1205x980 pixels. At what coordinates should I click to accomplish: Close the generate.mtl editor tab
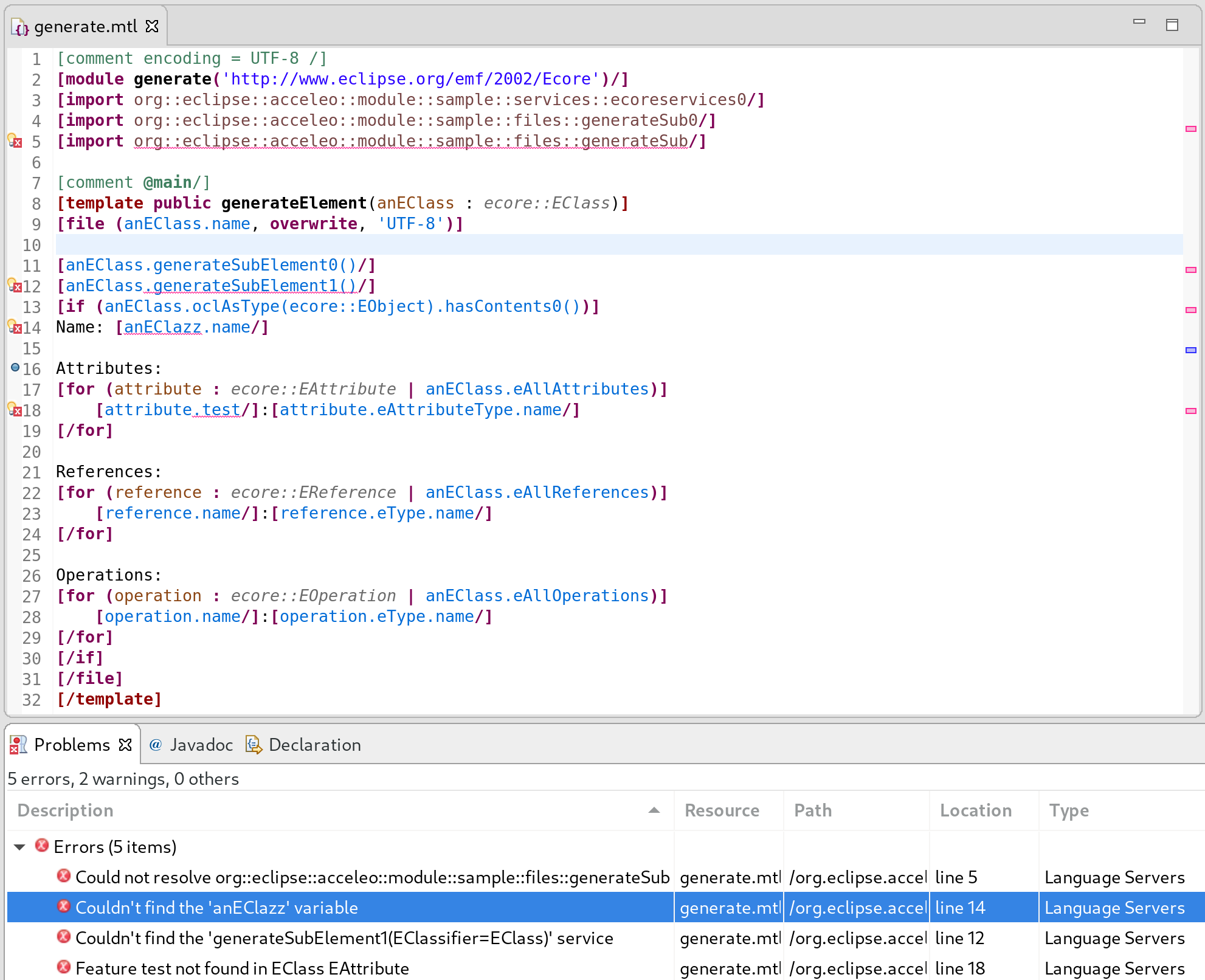[151, 26]
